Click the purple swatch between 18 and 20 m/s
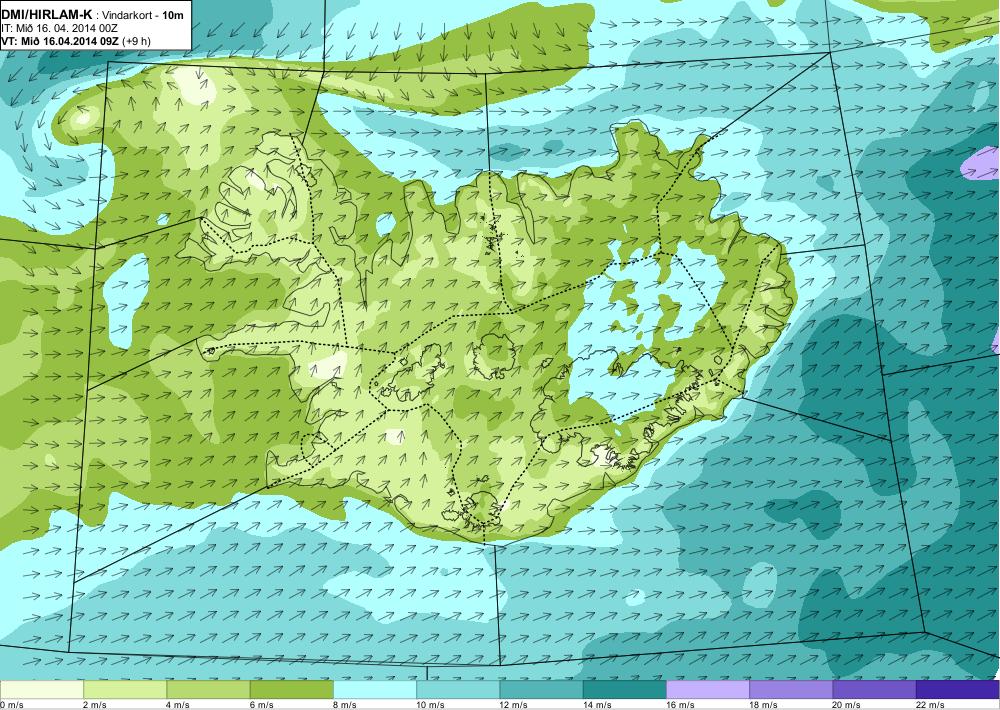The width and height of the screenshot is (1000, 710). point(791,690)
